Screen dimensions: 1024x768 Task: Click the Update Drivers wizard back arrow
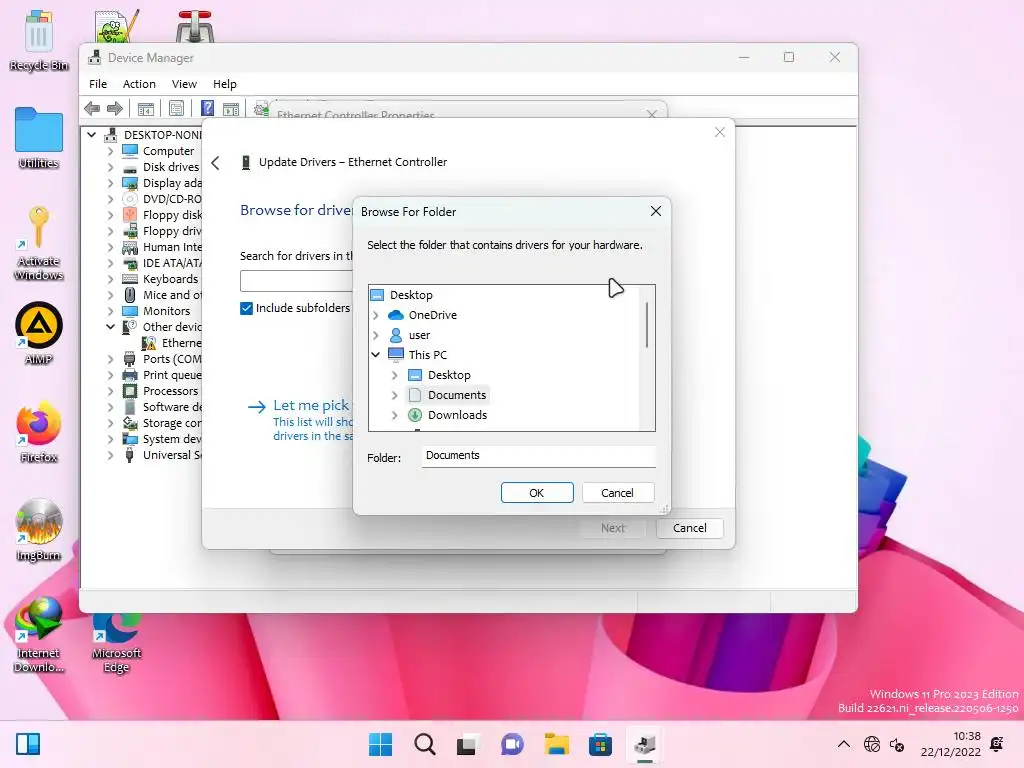click(x=216, y=163)
